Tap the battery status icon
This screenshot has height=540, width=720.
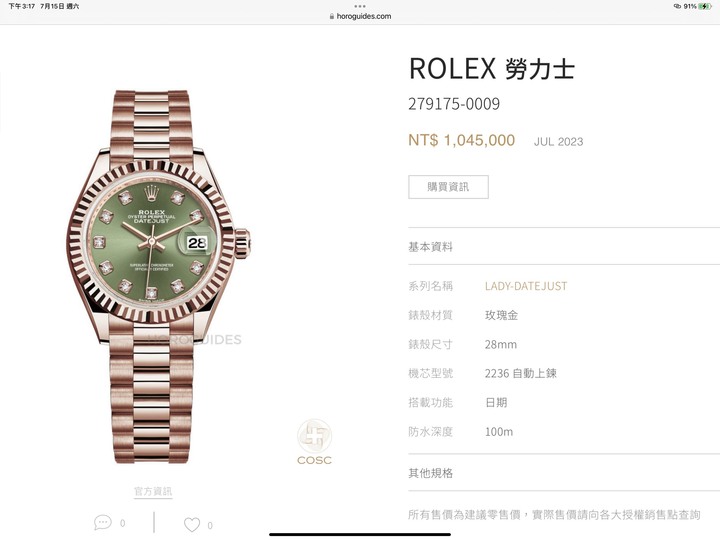point(705,6)
